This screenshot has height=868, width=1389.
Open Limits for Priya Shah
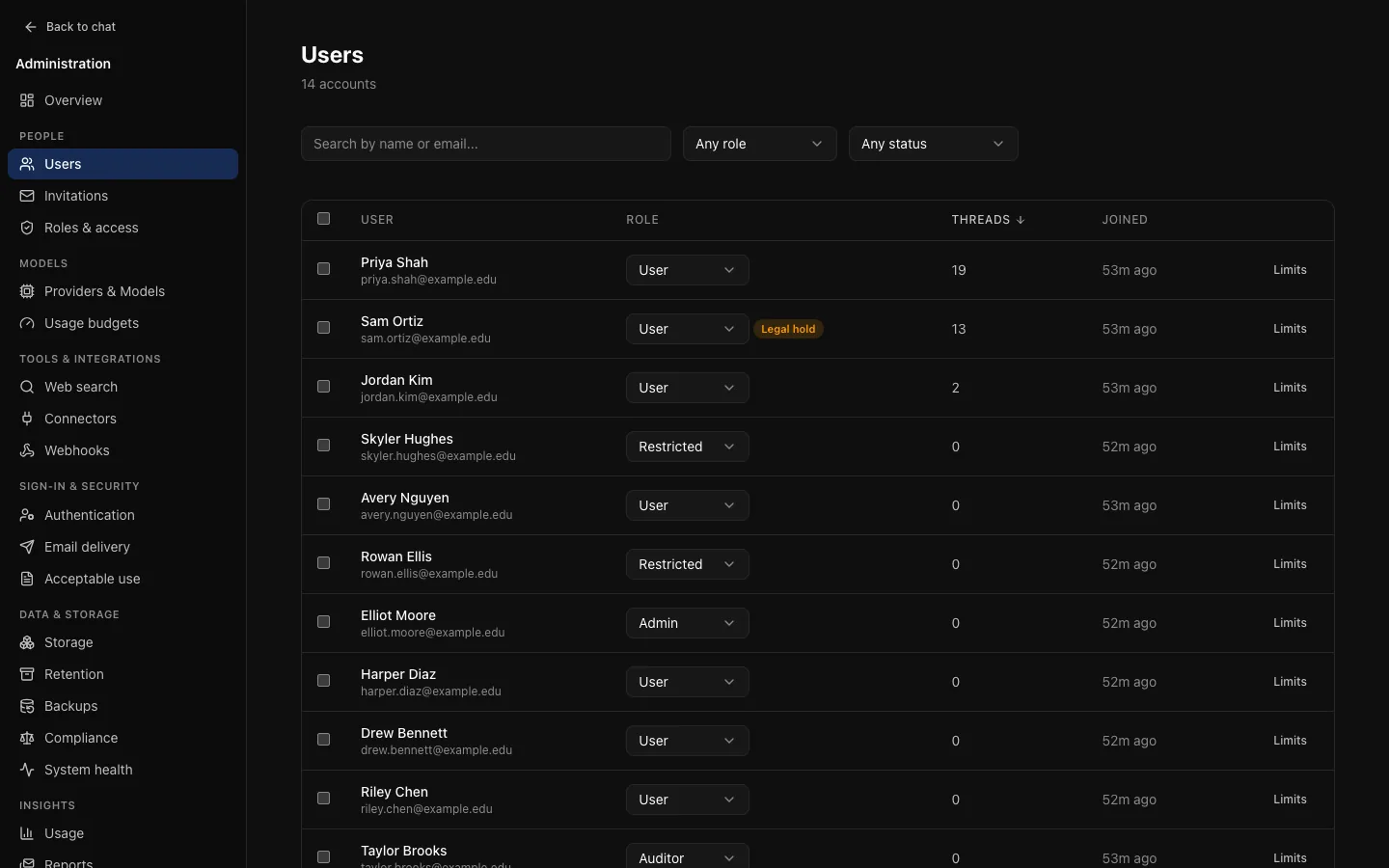tap(1290, 270)
